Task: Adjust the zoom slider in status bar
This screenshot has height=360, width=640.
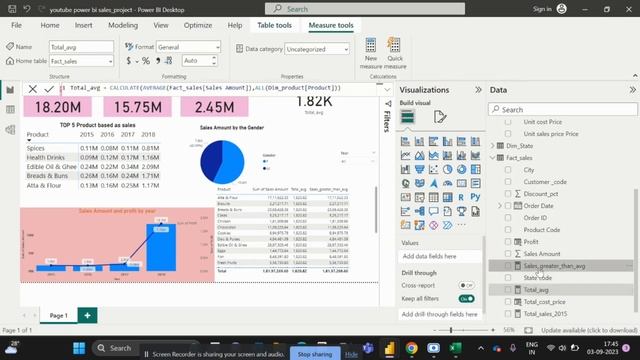Action: [451, 330]
